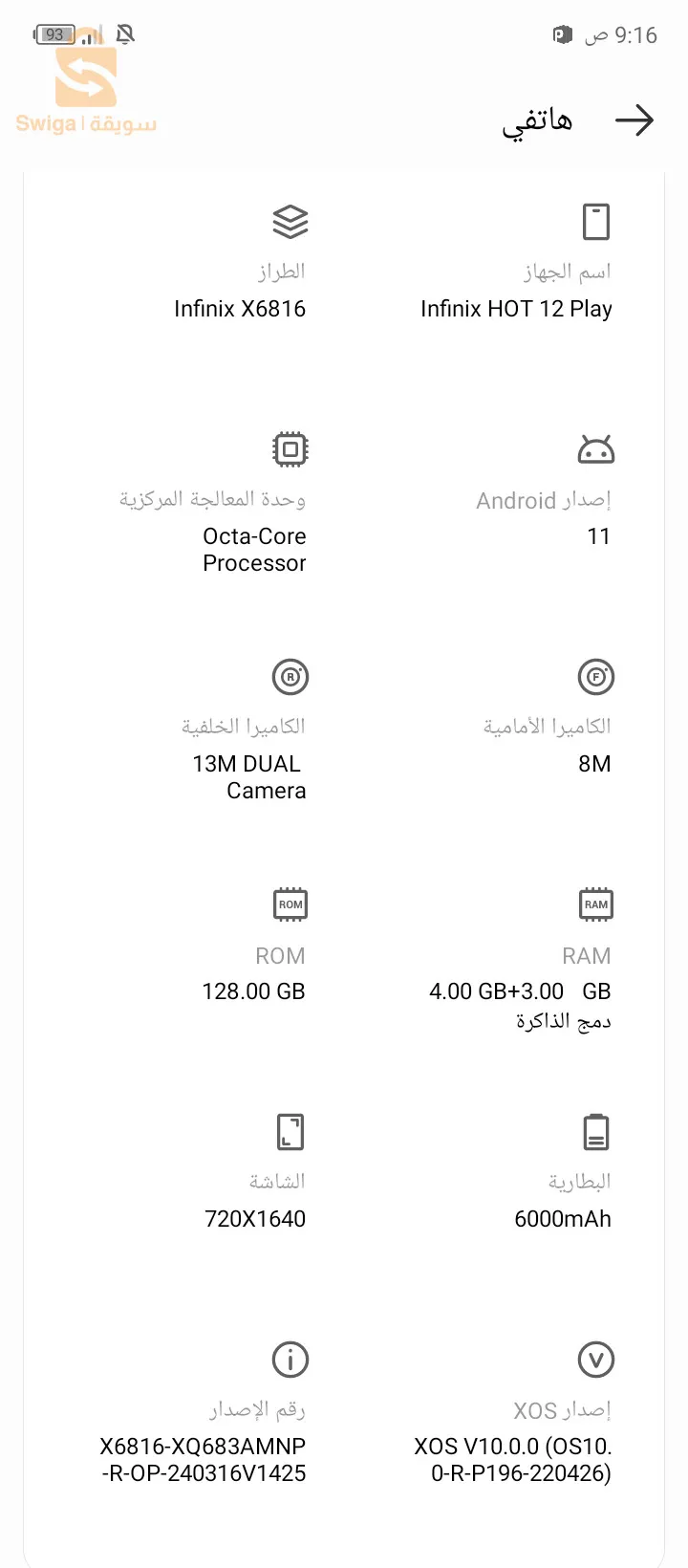Tap the screen resolution icon
The image size is (688, 1568).
click(290, 1132)
